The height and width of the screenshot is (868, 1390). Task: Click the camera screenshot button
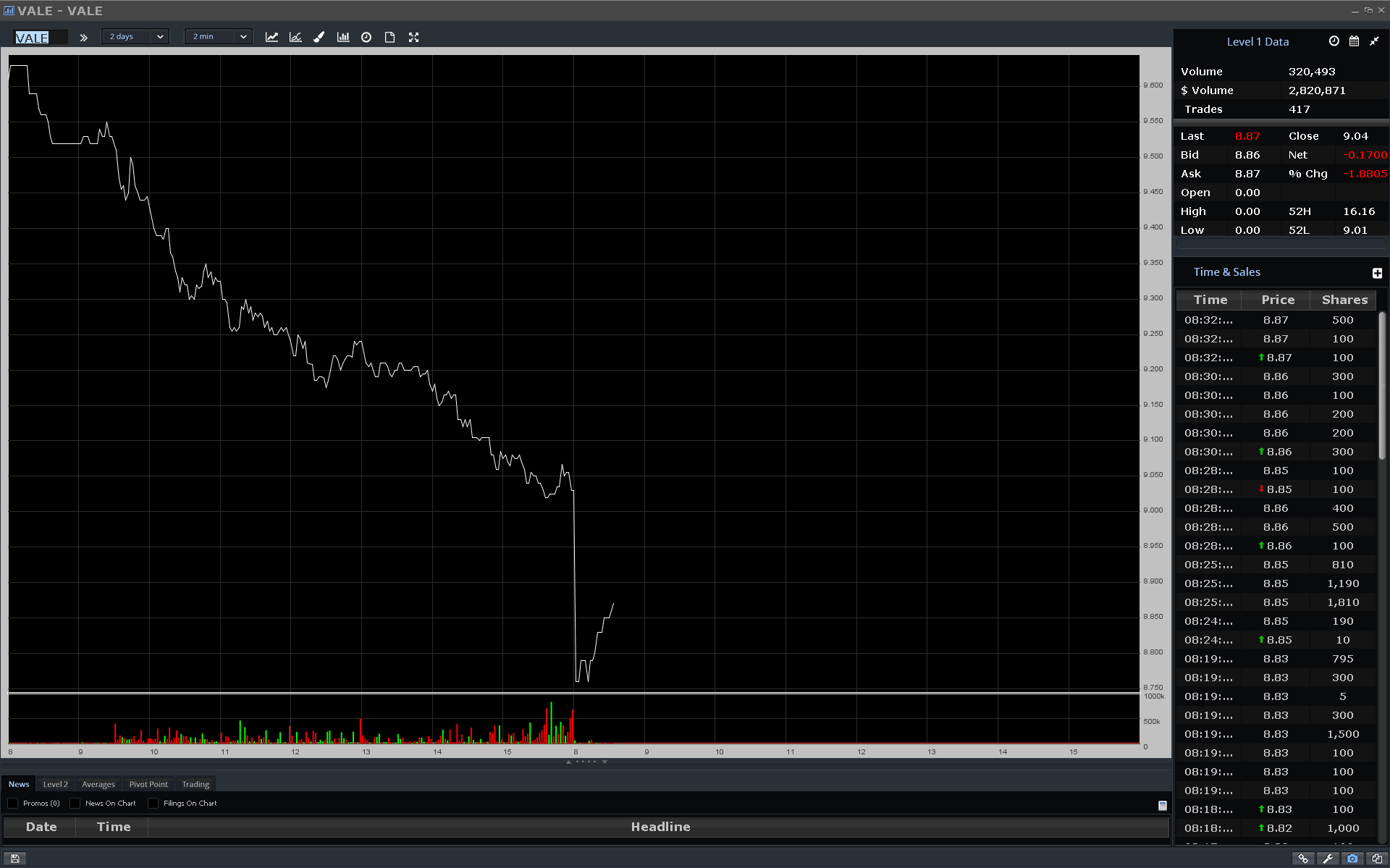(1352, 859)
